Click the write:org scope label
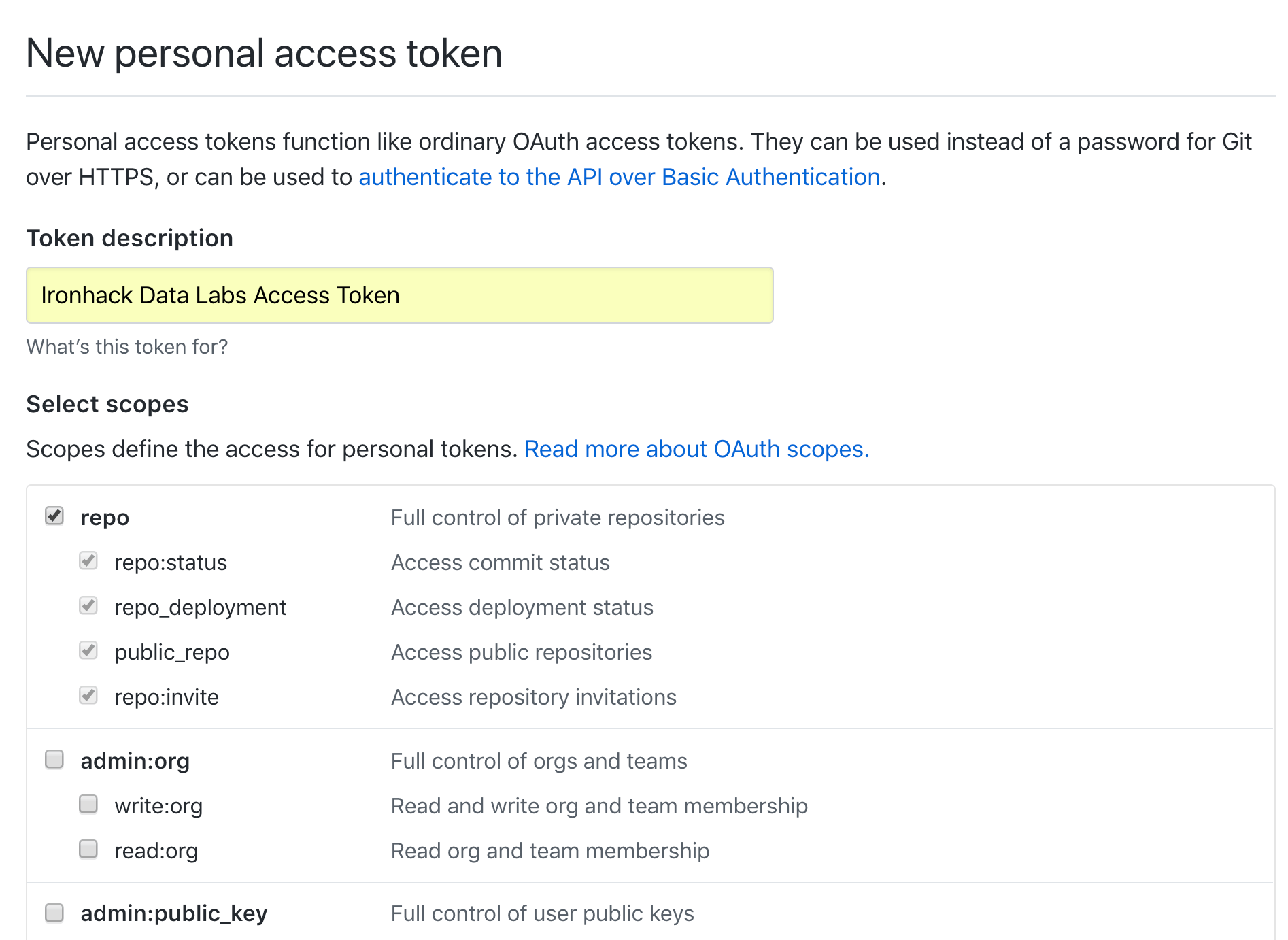1288x940 pixels. (x=158, y=806)
